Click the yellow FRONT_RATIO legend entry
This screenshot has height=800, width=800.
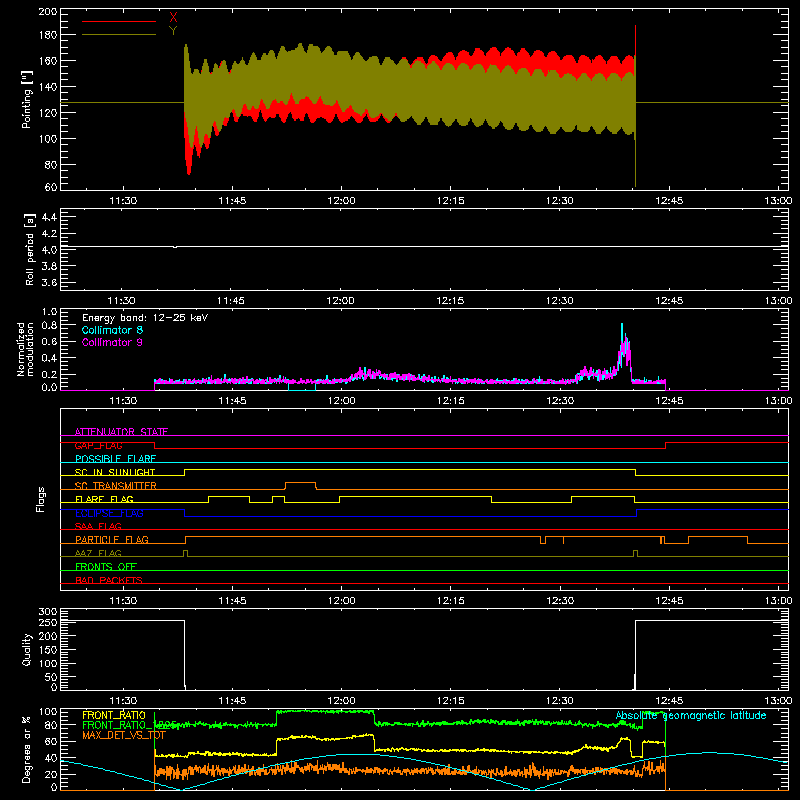[114, 715]
